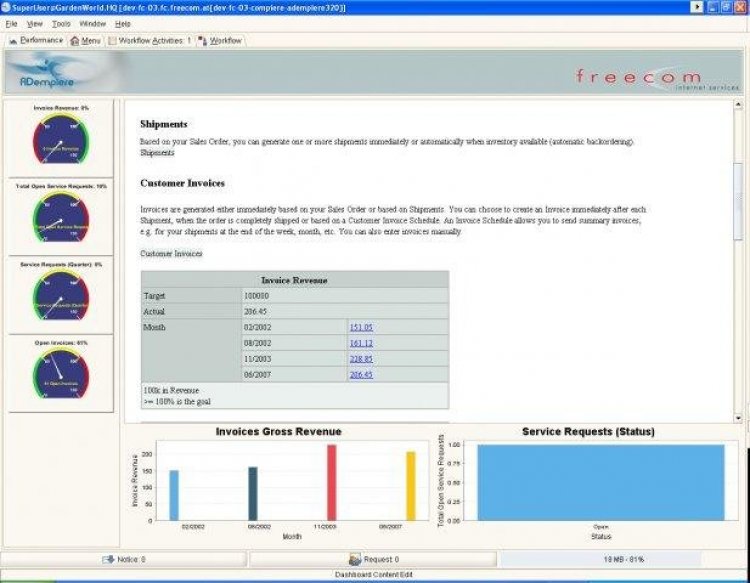Switch to Workflow Activities tab
Viewport: 750px width, 583px height.
[x=150, y=41]
